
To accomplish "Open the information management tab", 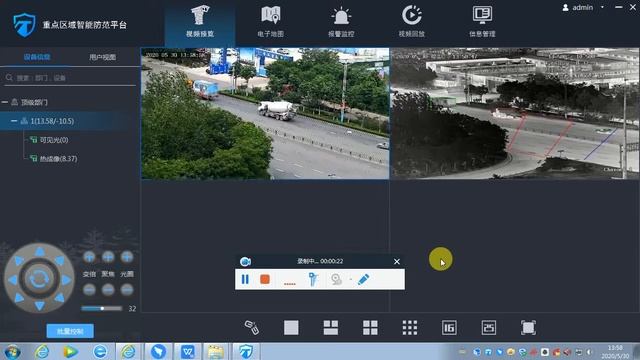I will click(482, 22).
